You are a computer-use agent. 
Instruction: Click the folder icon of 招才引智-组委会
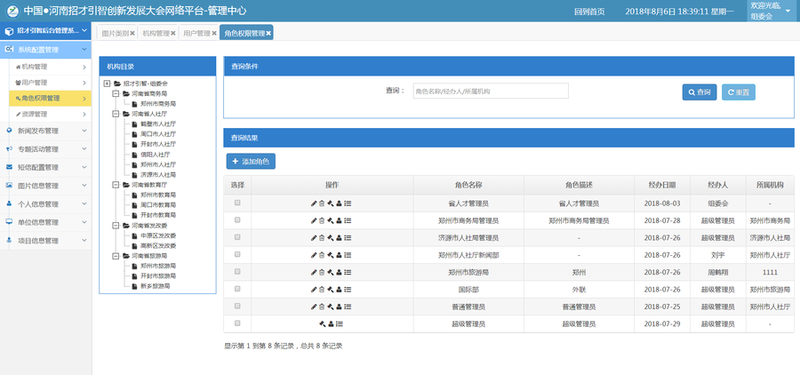point(117,84)
